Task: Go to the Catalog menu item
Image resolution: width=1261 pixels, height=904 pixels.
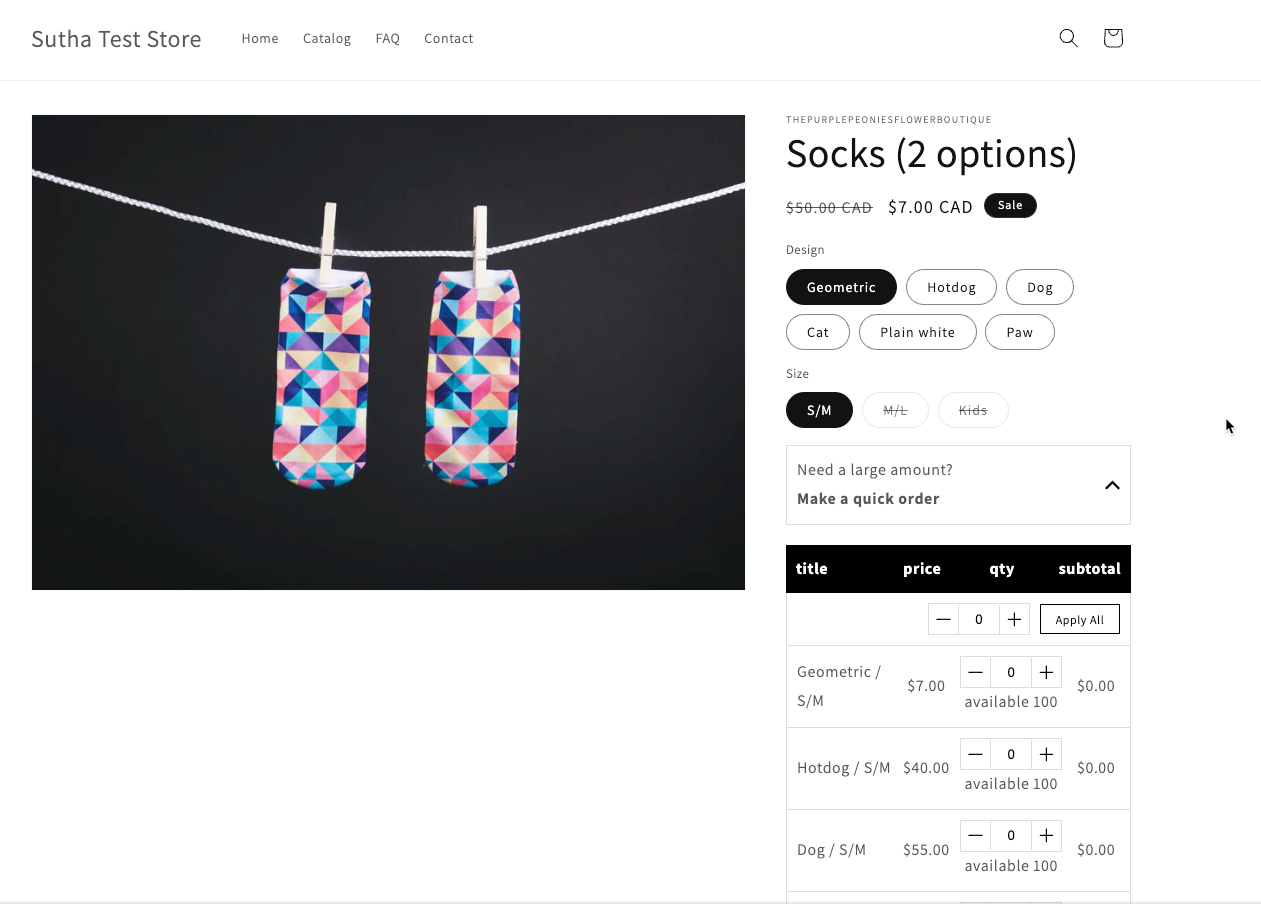Action: (x=327, y=38)
